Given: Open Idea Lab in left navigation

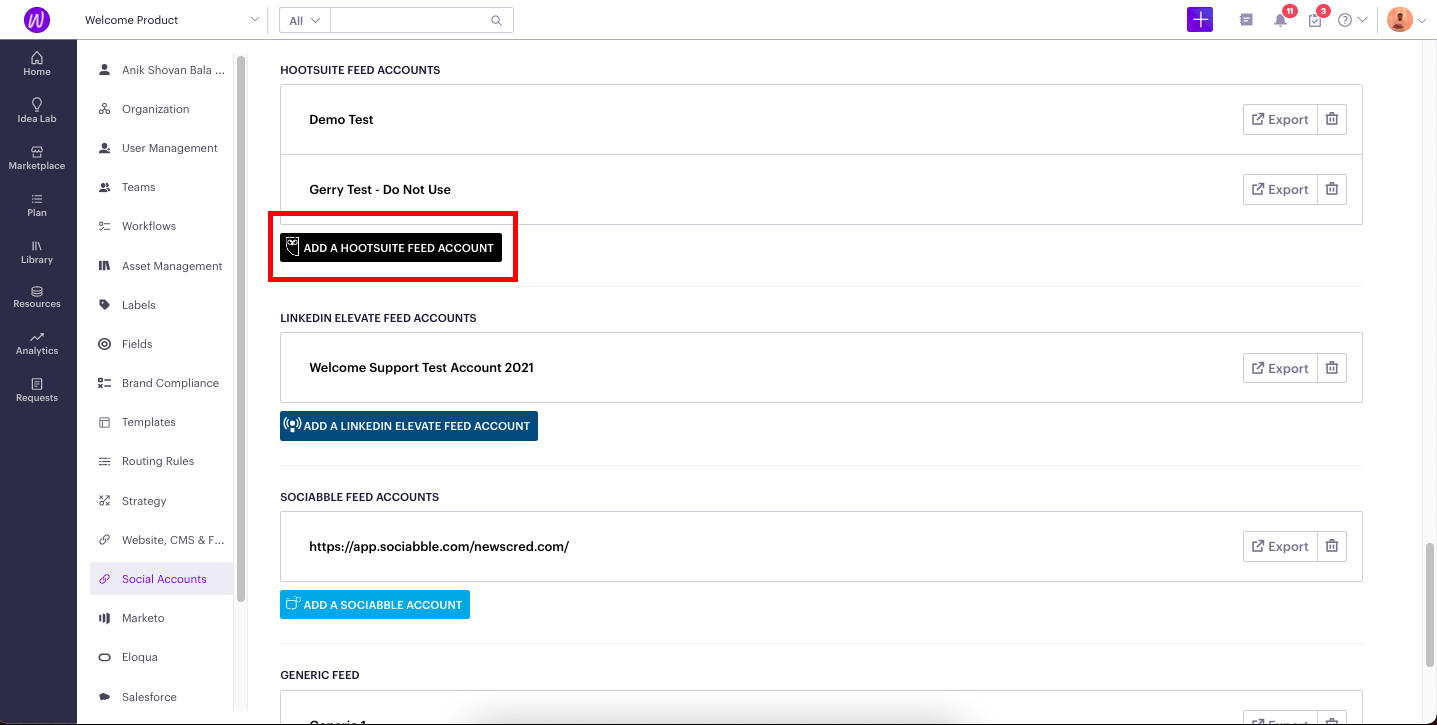Looking at the screenshot, I should point(37,110).
